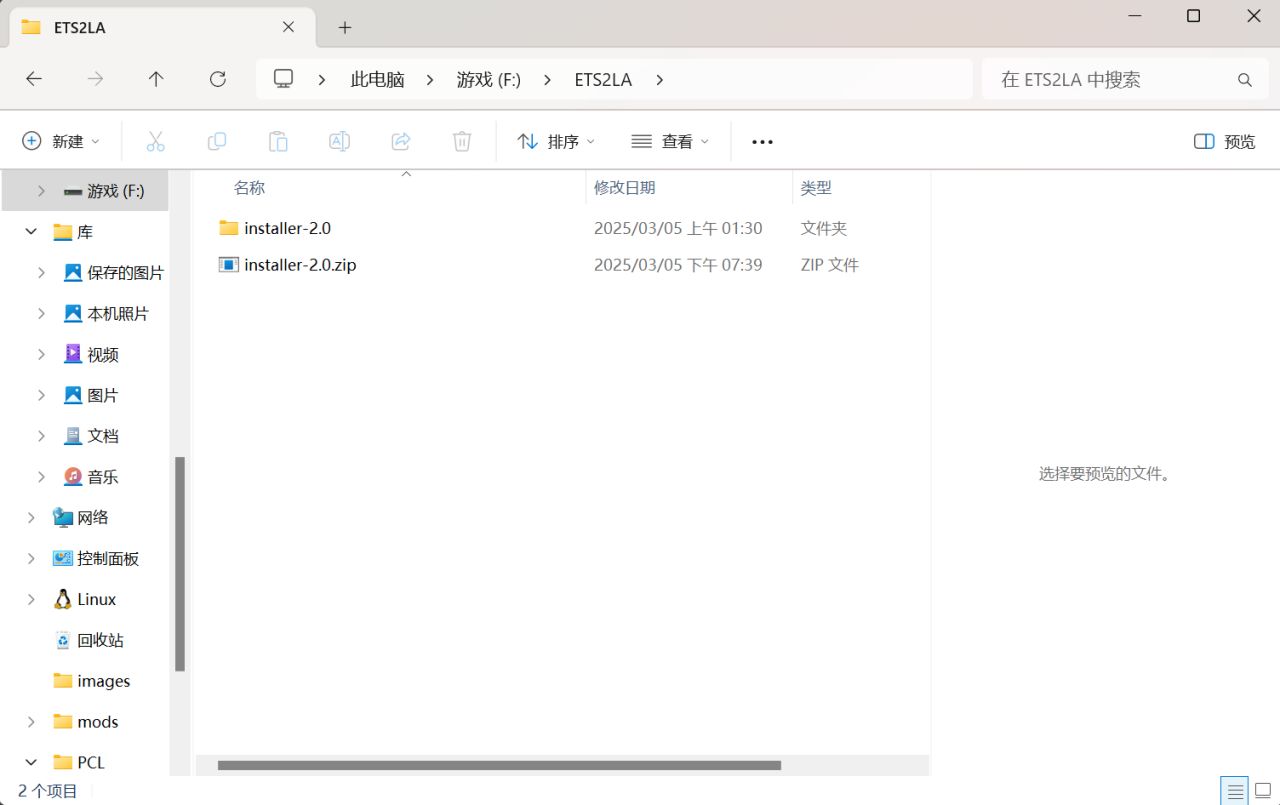Refresh the current folder view
Screen dimensions: 1280x805
point(217,79)
